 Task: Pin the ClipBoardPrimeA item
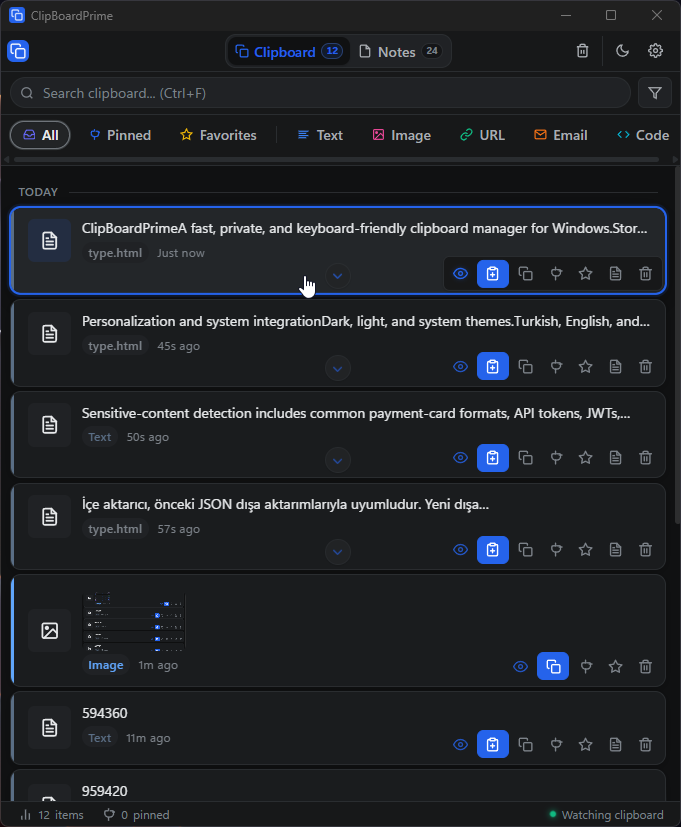pos(556,274)
